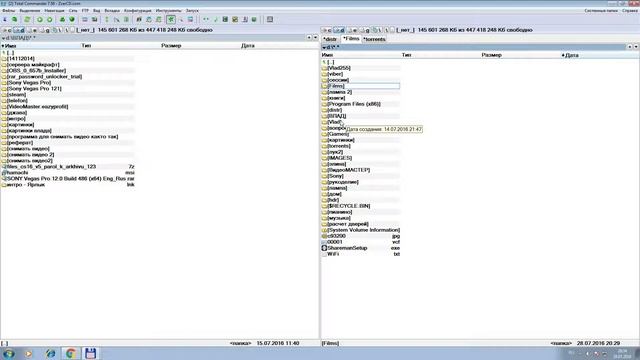Select drive e in right panel

pos(353,30)
